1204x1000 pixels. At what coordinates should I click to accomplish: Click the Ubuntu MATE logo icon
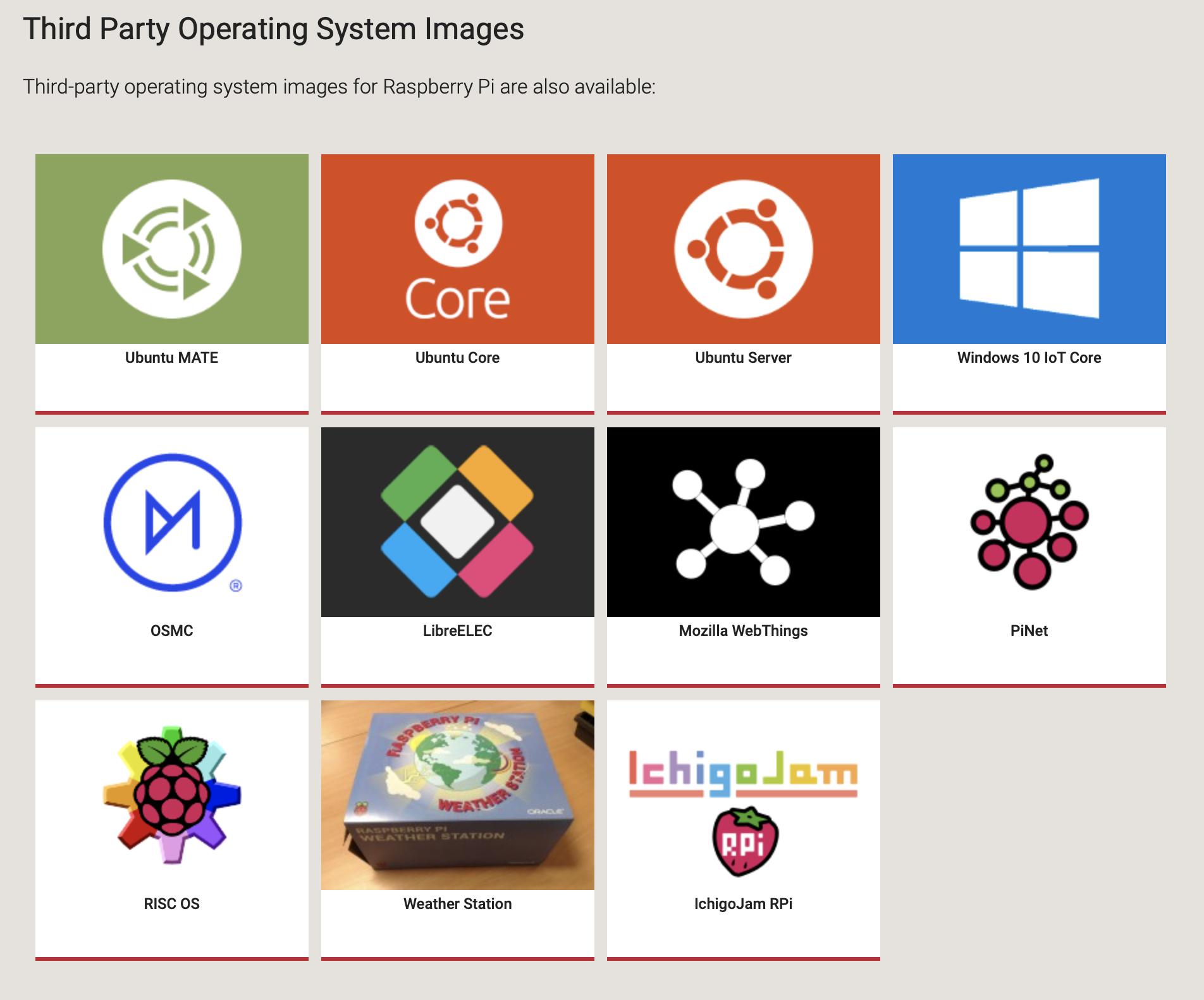pos(172,249)
